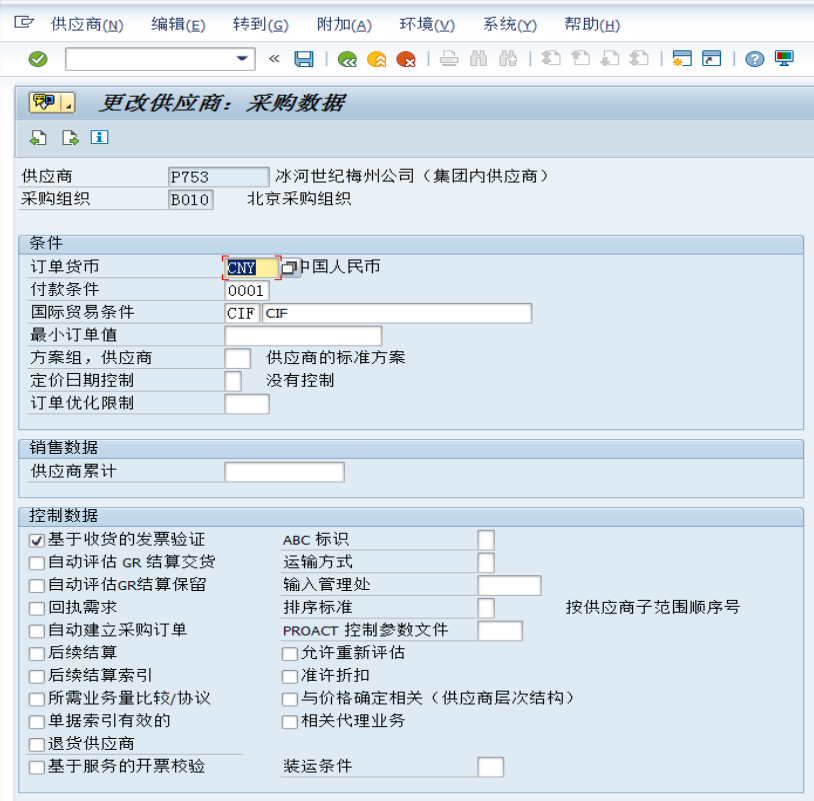Click the PROACT 控制参数文件 input field
The height and width of the screenshot is (801, 814).
[500, 631]
